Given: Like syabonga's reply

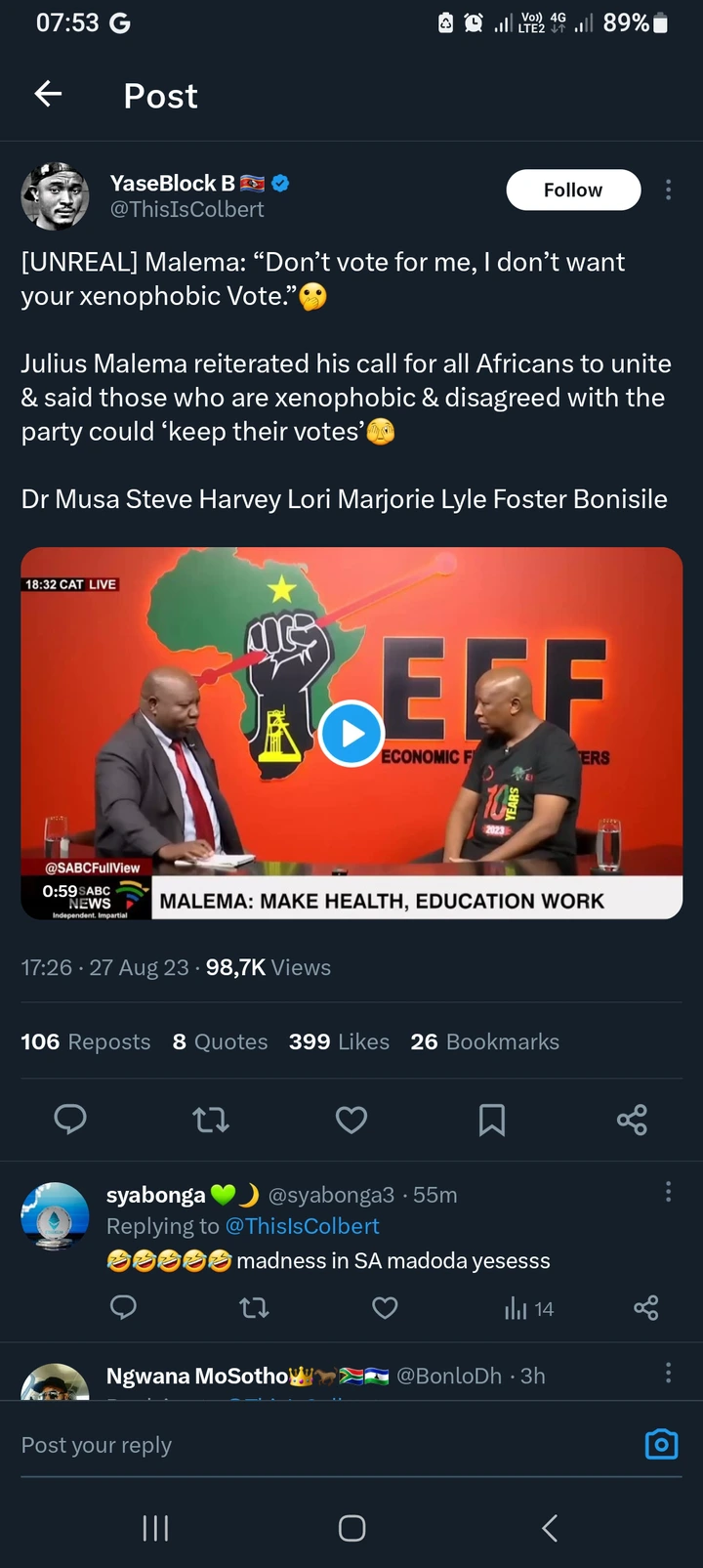Looking at the screenshot, I should (x=386, y=1308).
